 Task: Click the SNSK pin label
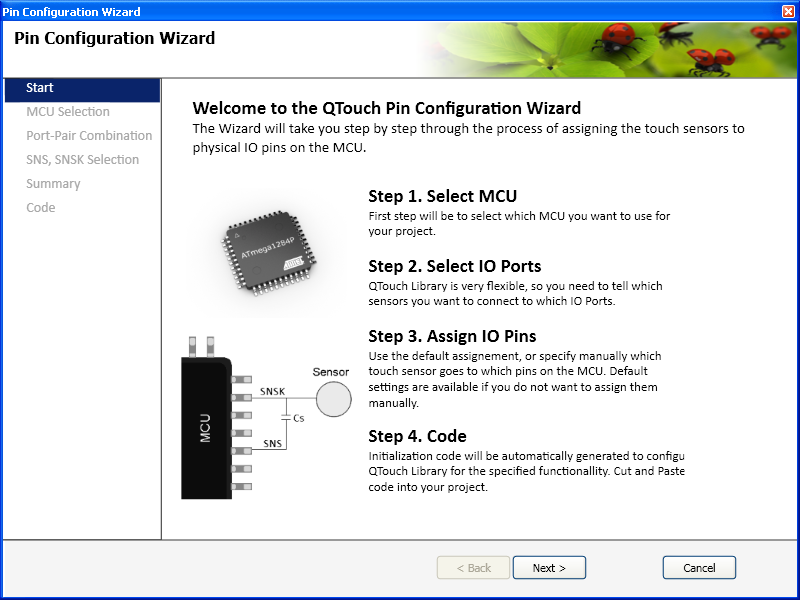coord(272,391)
